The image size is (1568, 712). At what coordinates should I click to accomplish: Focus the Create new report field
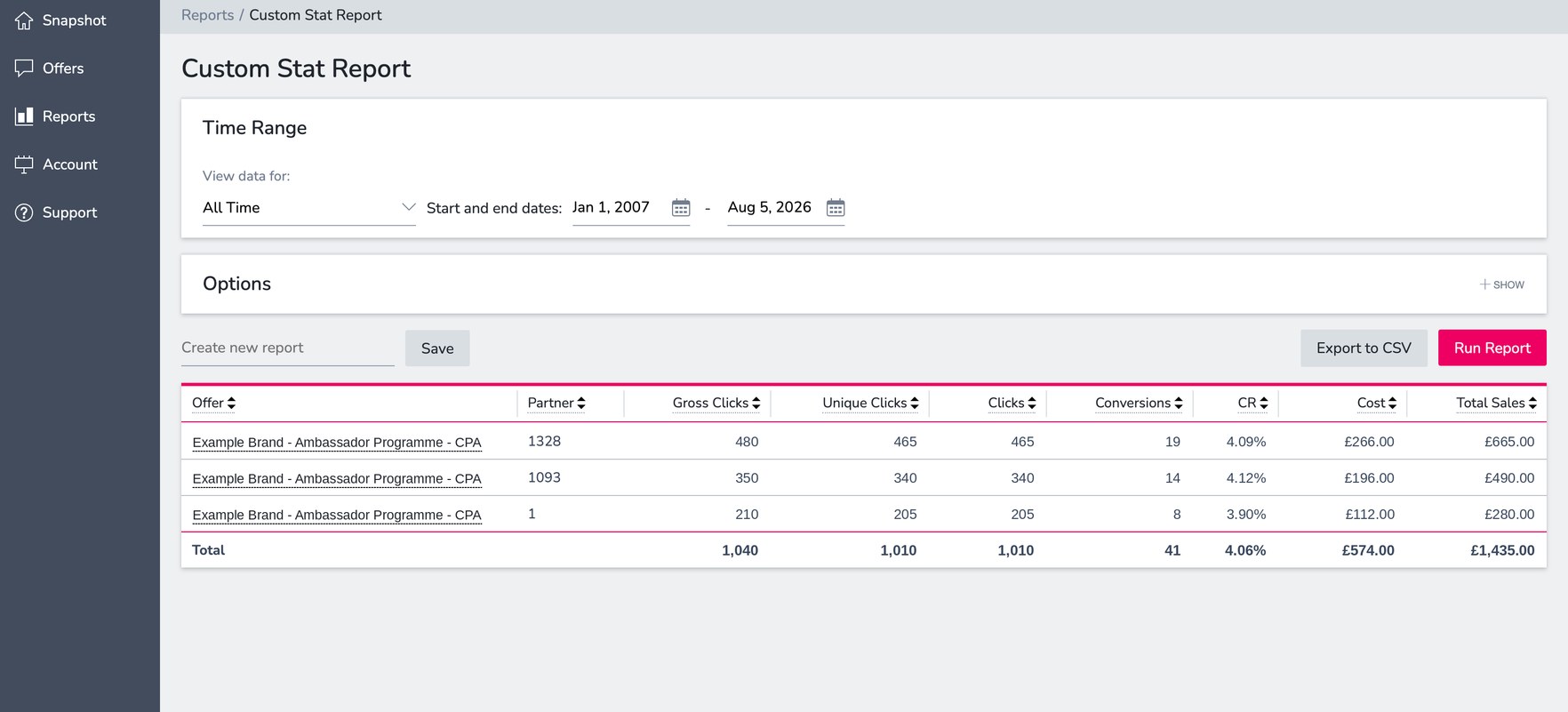pyautogui.click(x=288, y=348)
